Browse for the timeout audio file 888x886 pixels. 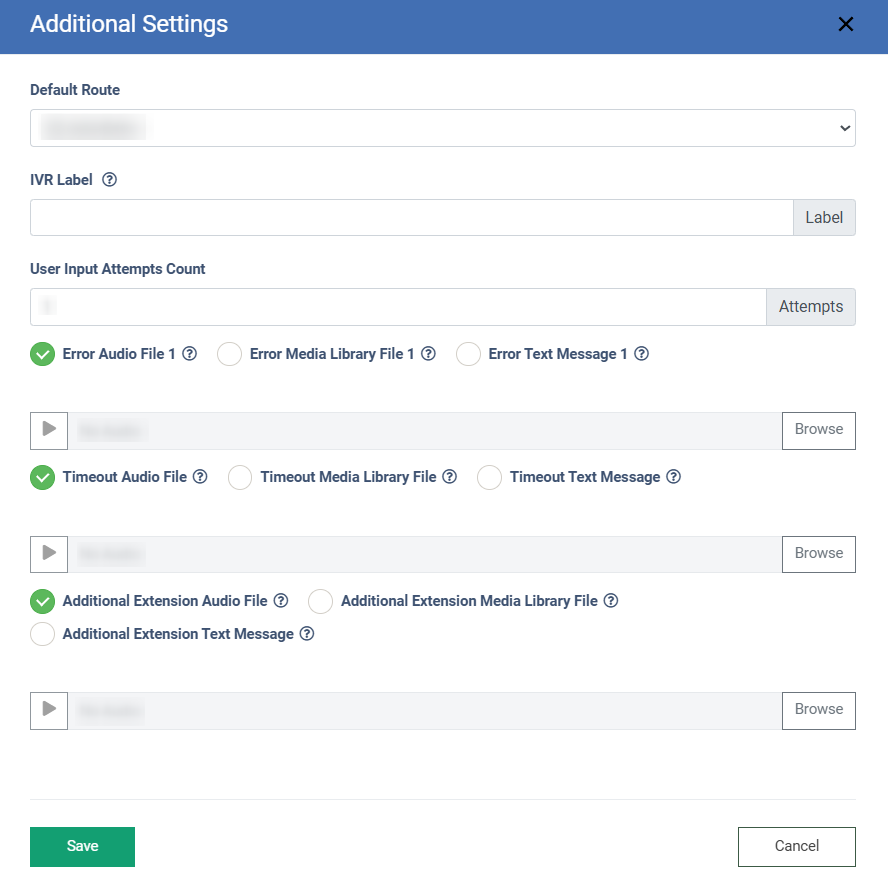pyautogui.click(x=818, y=554)
